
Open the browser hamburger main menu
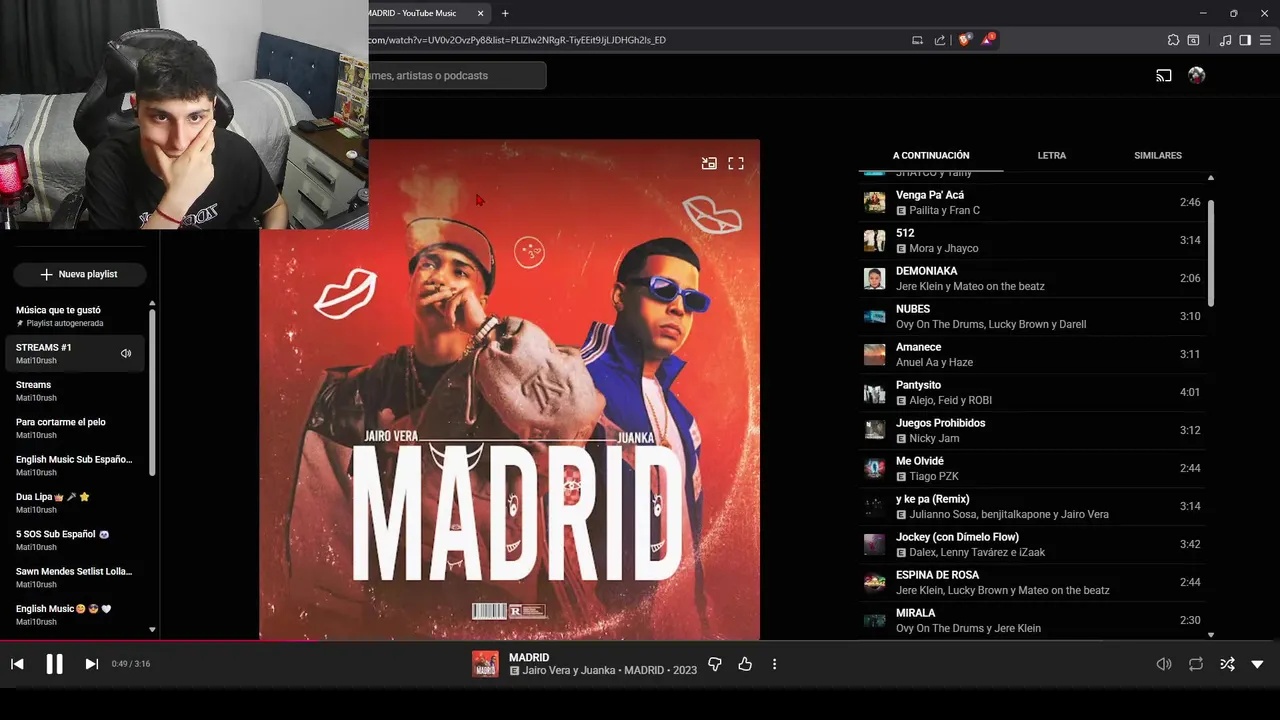(1266, 40)
